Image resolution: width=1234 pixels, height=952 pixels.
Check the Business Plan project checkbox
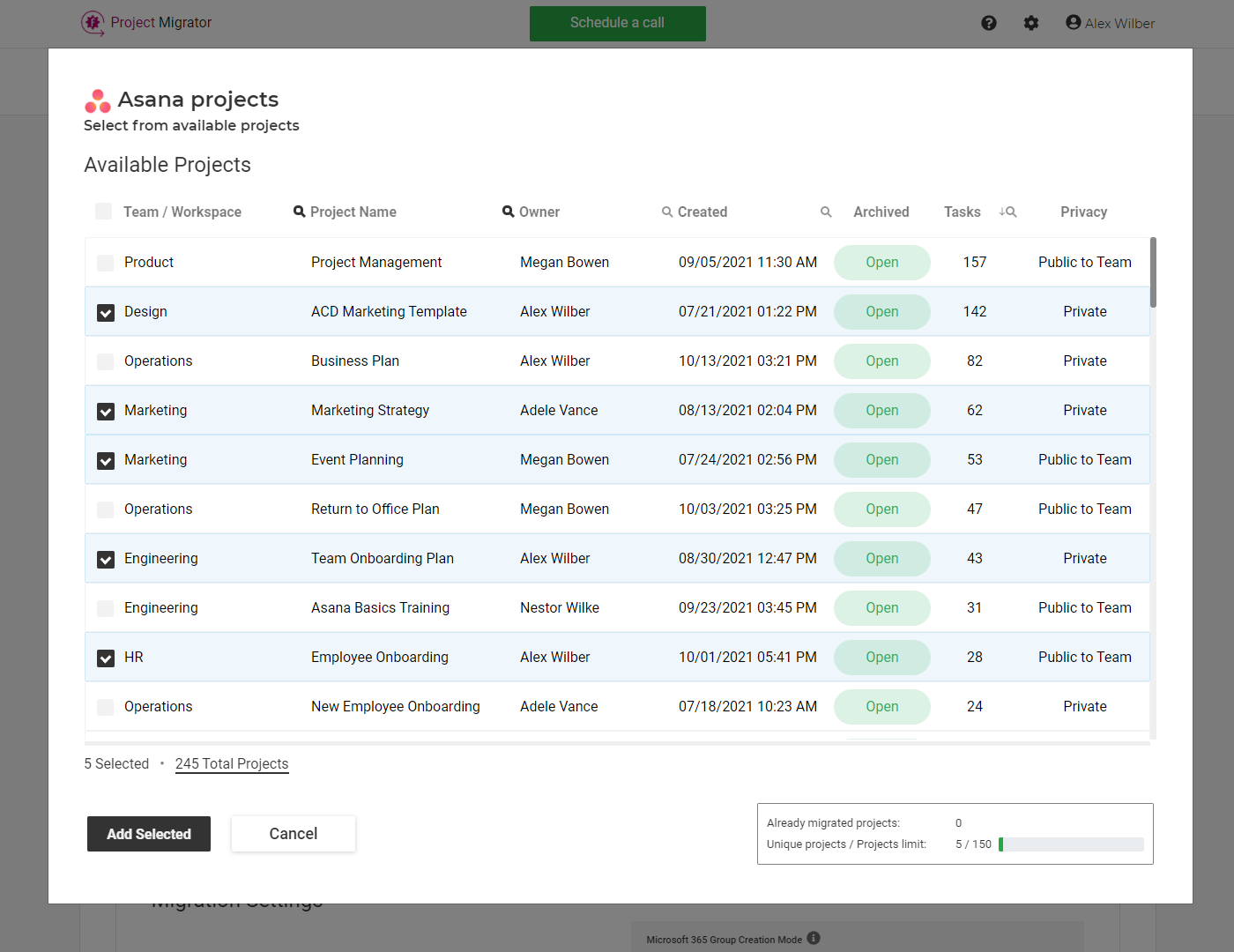coord(105,361)
